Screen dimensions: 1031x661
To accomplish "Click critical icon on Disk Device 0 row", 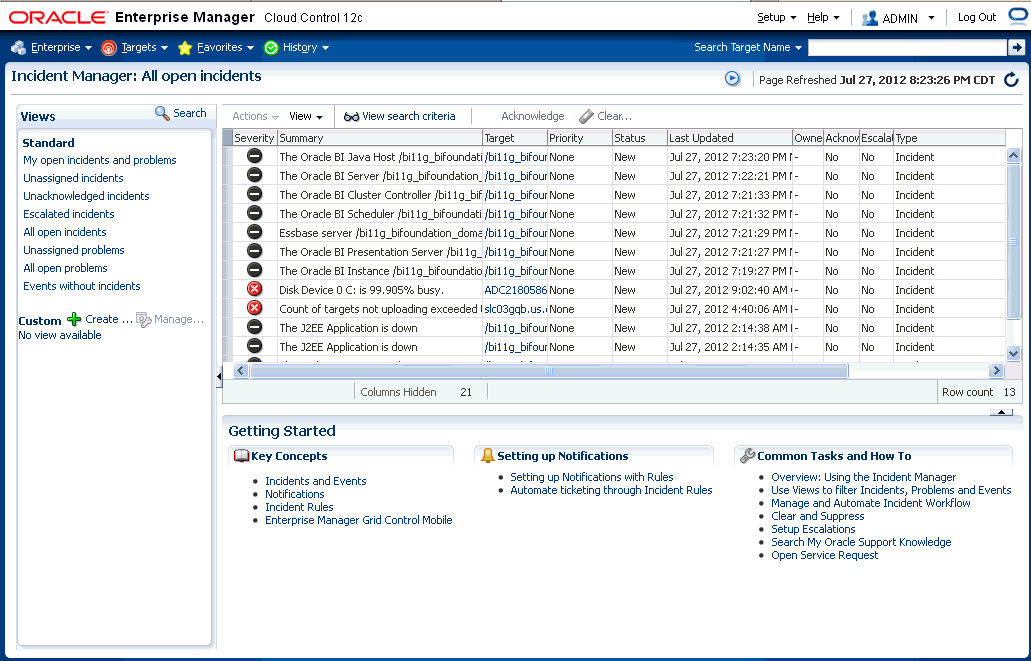I will (x=254, y=289).
